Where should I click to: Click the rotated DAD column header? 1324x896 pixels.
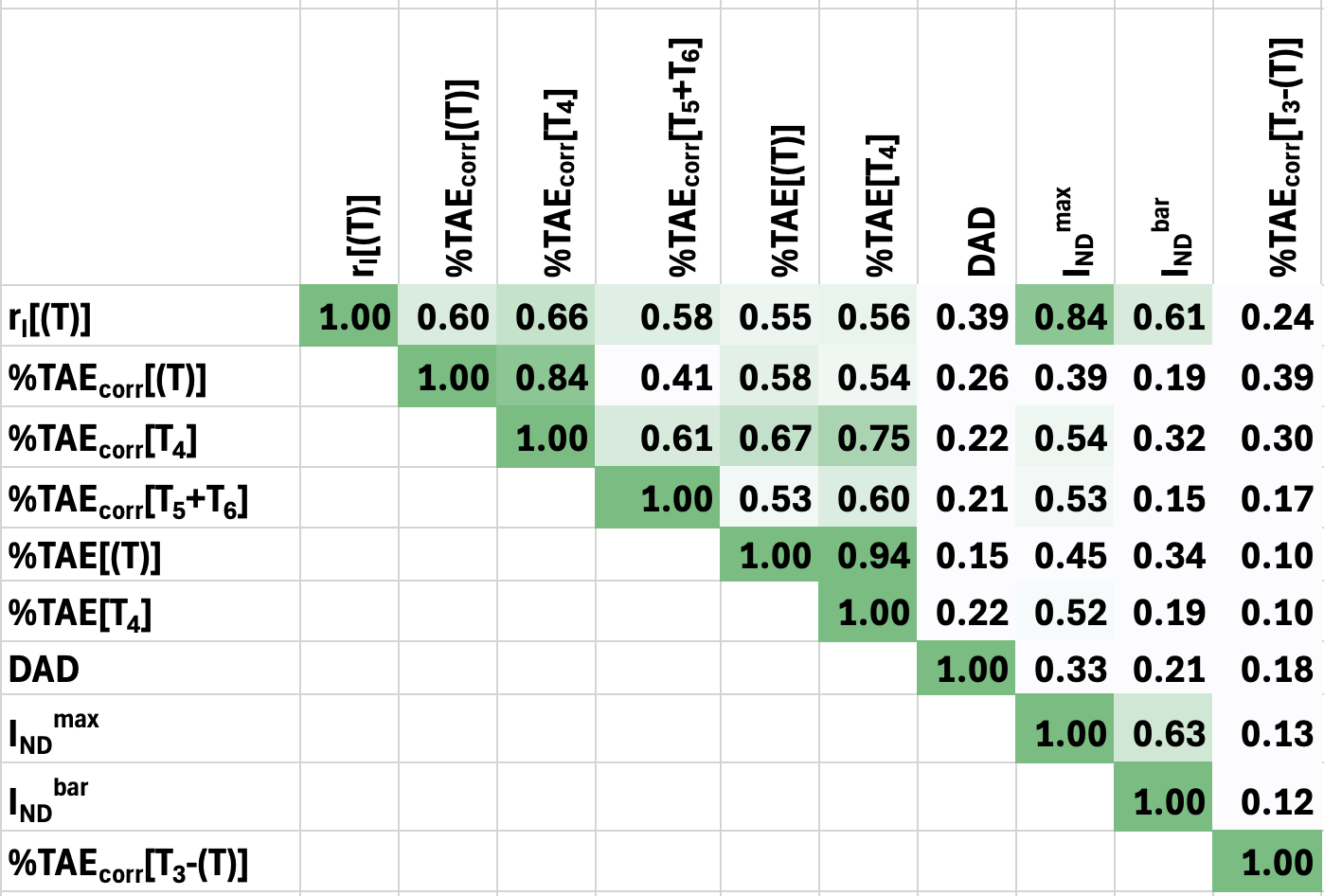(x=982, y=242)
